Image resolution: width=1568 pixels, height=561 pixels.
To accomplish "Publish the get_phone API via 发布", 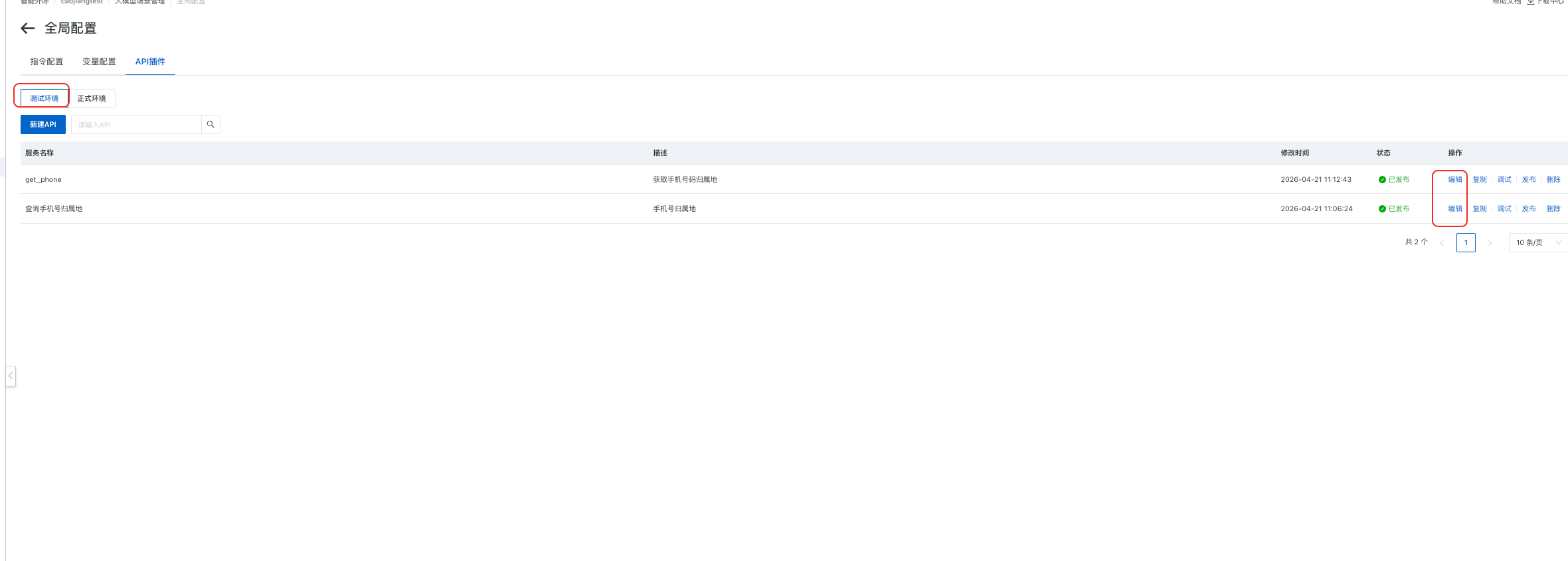I will click(x=1529, y=179).
